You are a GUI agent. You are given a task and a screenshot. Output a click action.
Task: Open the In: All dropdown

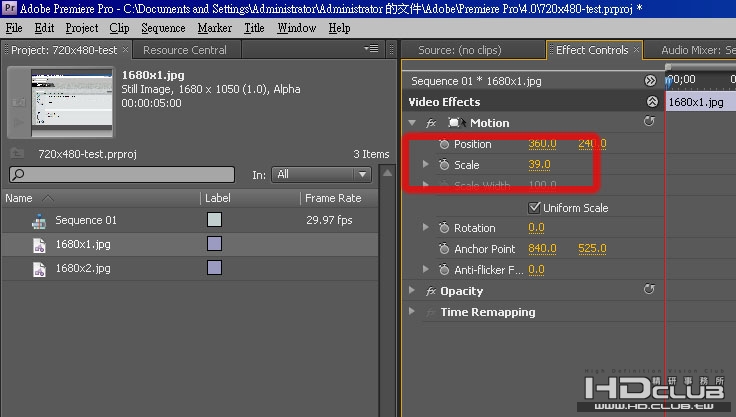pos(321,175)
